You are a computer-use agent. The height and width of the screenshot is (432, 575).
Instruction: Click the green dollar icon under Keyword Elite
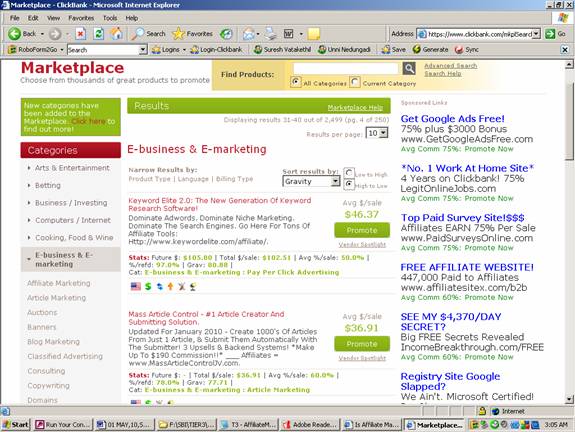(x=148, y=287)
